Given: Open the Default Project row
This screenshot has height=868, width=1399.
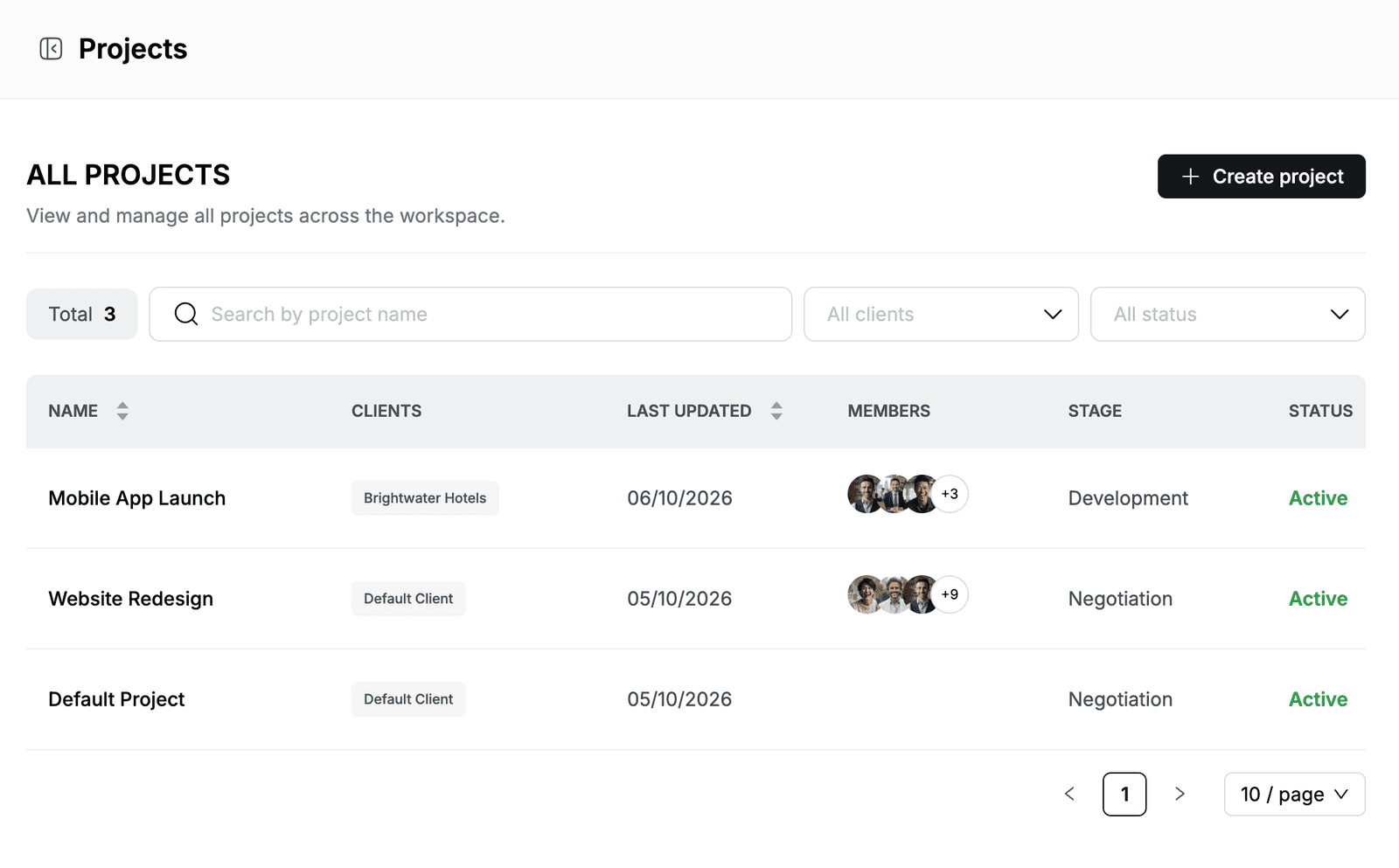Looking at the screenshot, I should click(x=696, y=699).
